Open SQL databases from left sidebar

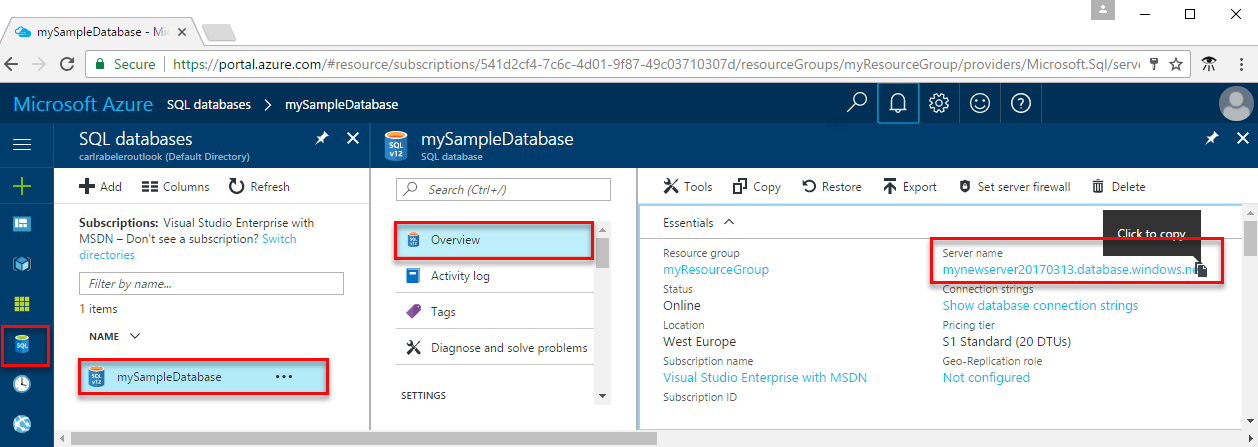22,345
